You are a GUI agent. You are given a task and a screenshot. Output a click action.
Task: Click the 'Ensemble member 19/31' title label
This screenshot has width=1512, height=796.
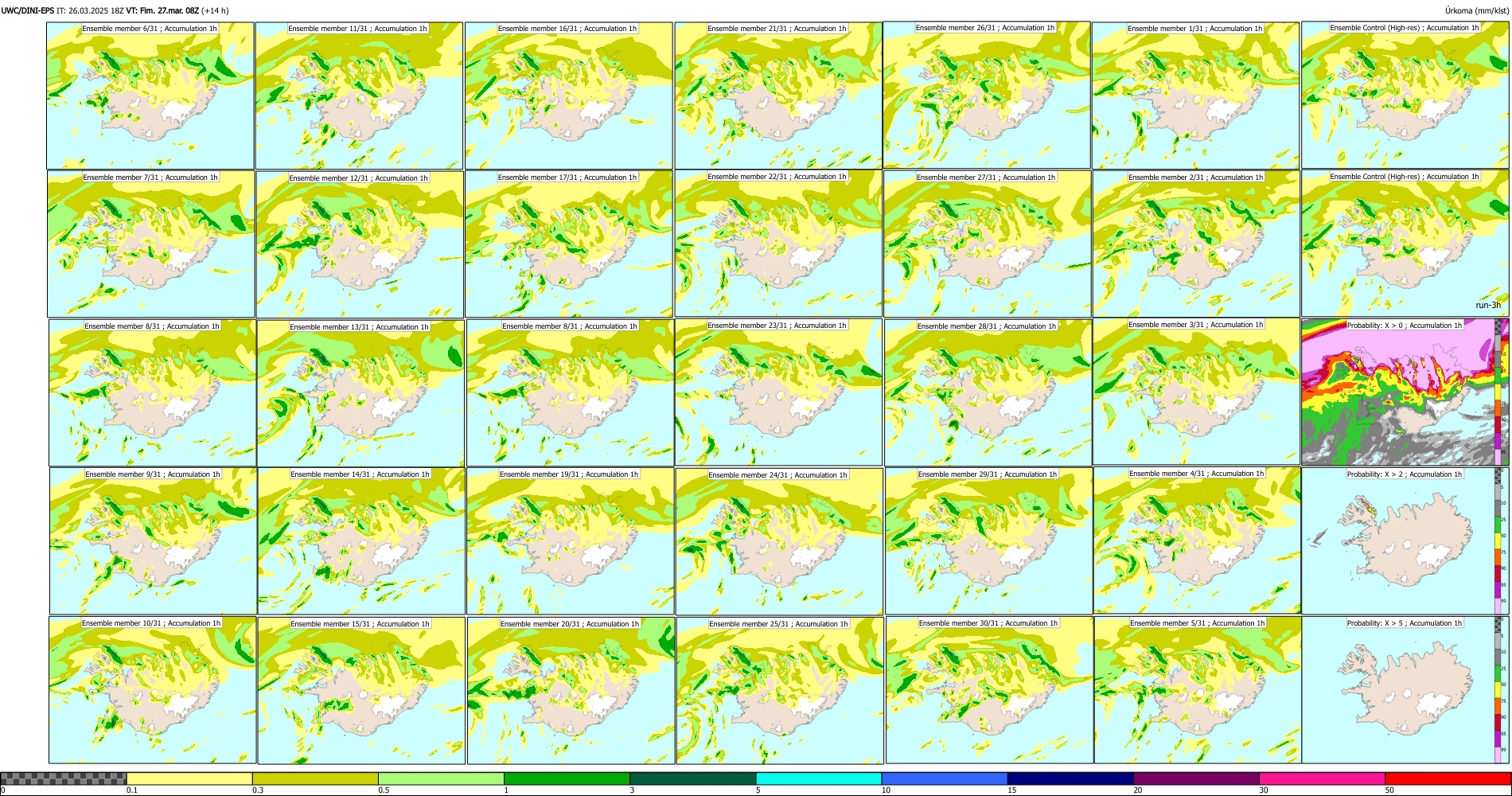pos(569,474)
